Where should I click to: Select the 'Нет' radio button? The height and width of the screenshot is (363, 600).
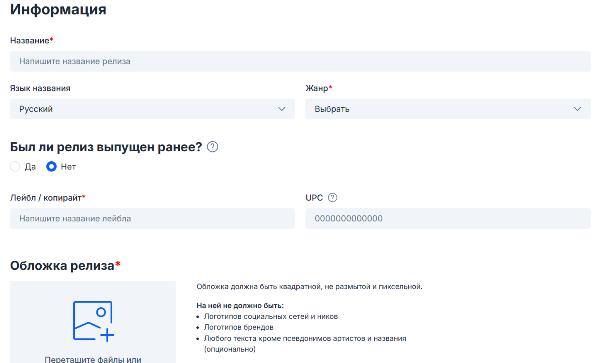(x=51, y=166)
